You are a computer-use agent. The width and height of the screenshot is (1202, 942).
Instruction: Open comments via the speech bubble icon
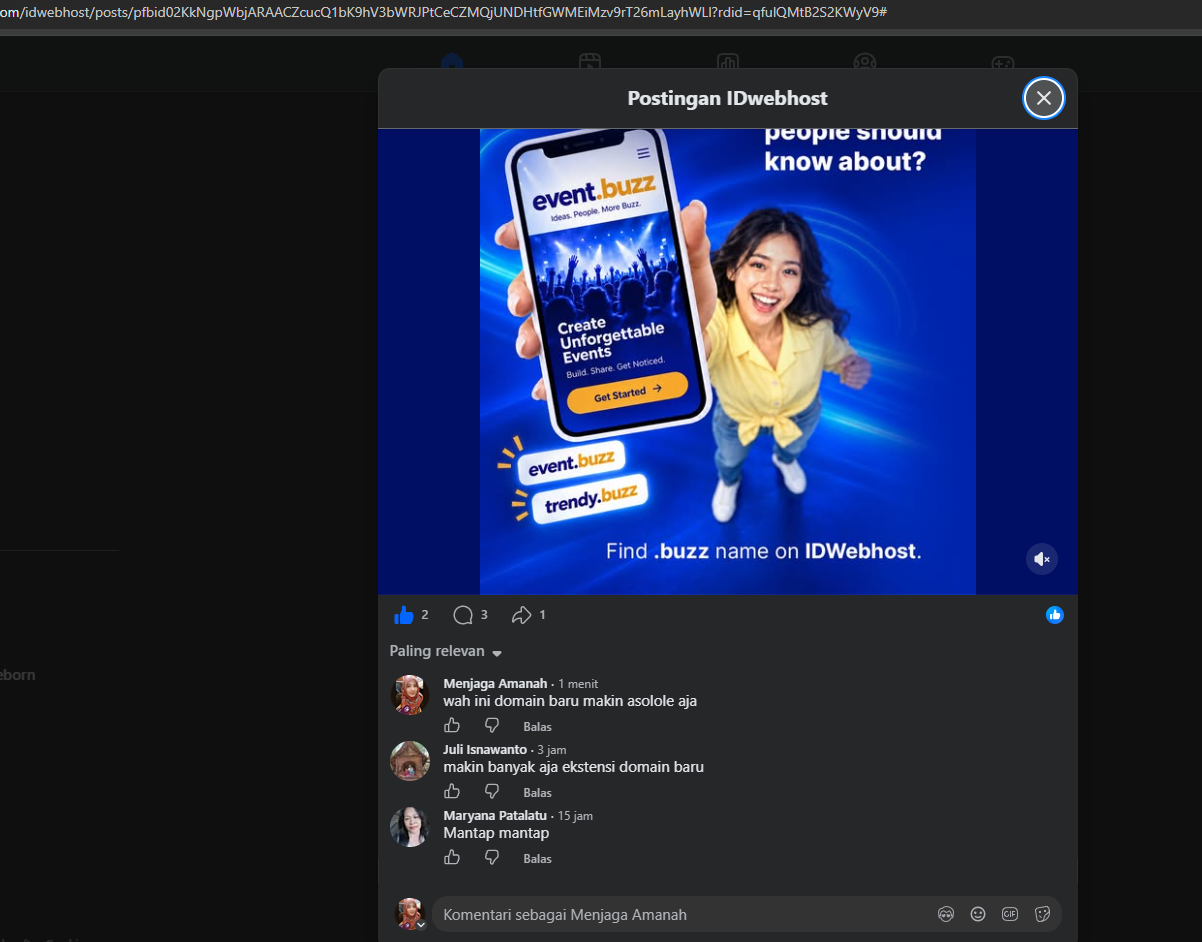462,615
